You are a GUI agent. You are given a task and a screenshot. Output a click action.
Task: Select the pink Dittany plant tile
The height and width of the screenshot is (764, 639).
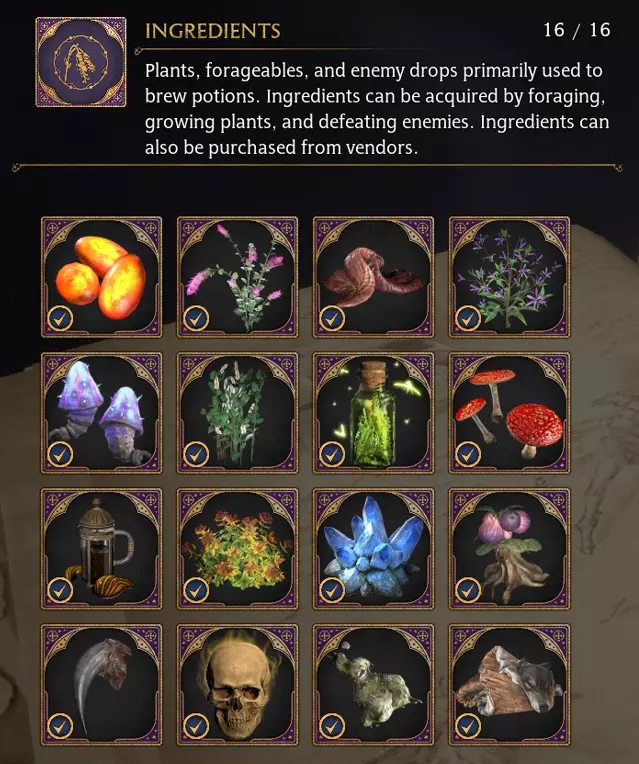pyautogui.click(x=237, y=277)
